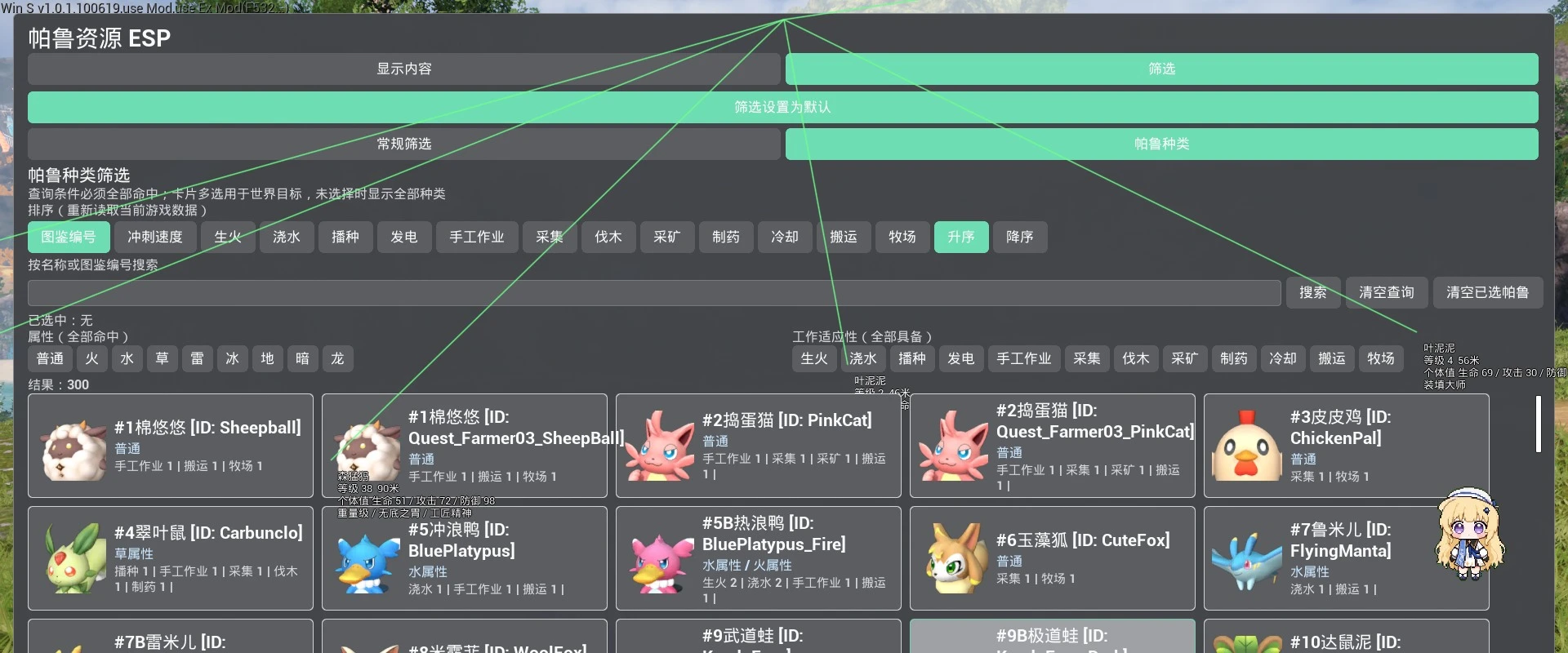
Task: Select the Quest_Farmer03_PinkCat pal icon
Action: click(954, 446)
